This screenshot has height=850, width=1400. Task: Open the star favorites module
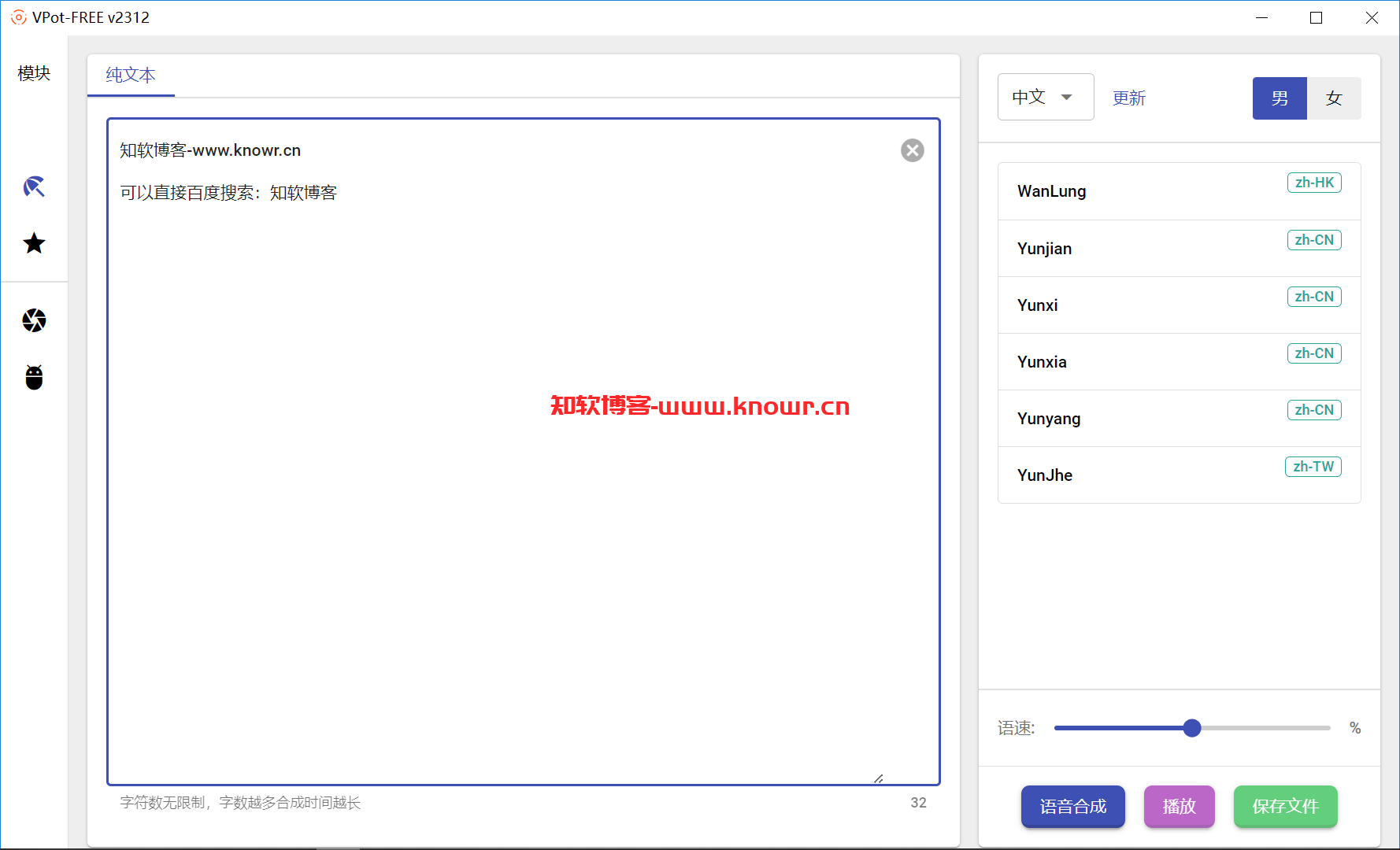point(34,243)
